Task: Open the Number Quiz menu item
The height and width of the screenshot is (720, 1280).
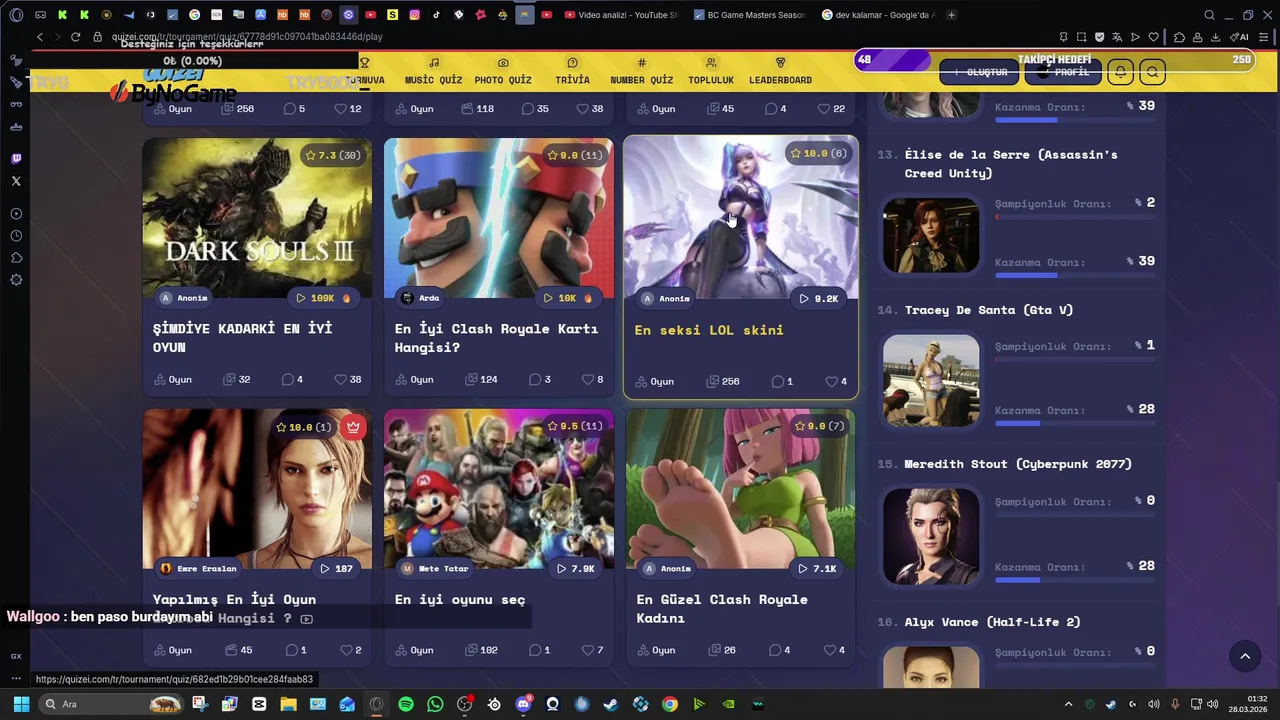Action: click(x=641, y=71)
